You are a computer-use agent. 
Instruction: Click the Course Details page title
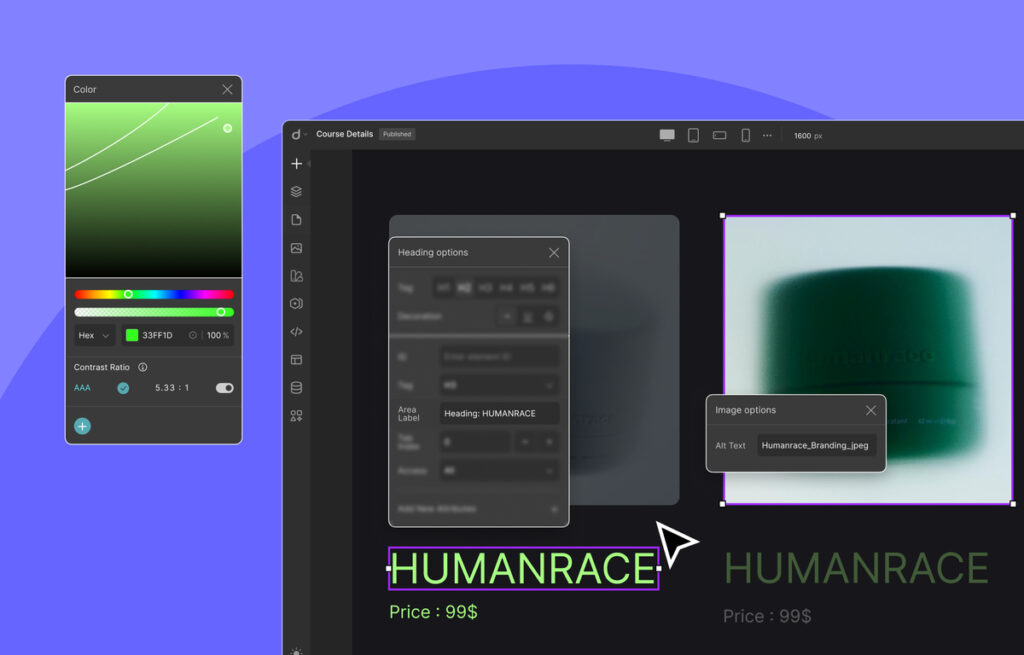point(344,134)
